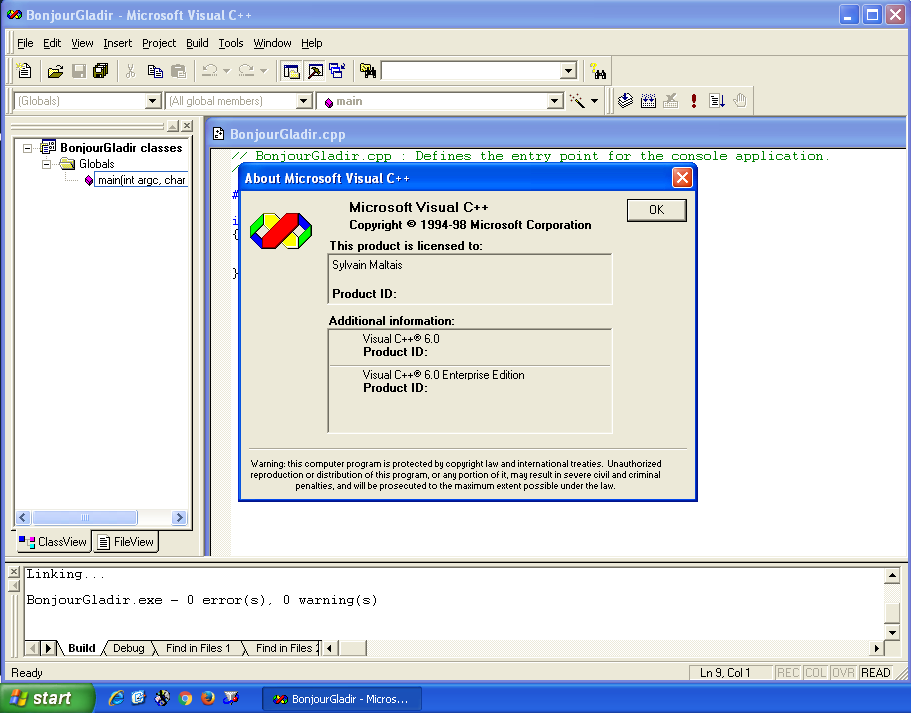Click the Go debug toolbar icon
This screenshot has width=911, height=713.
(x=716, y=101)
